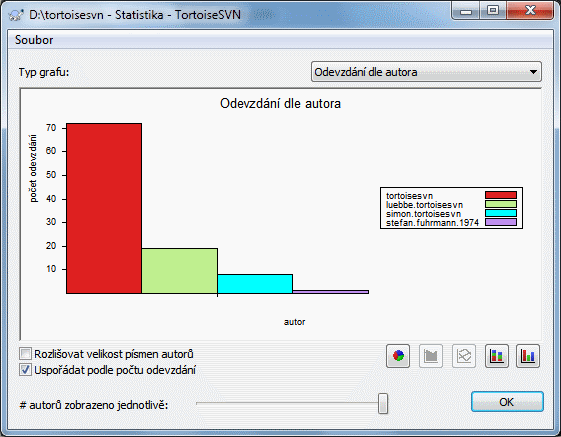Click the TortoiseSVN title bar icon
Viewport: 561px width, 437px height.
(16, 15)
